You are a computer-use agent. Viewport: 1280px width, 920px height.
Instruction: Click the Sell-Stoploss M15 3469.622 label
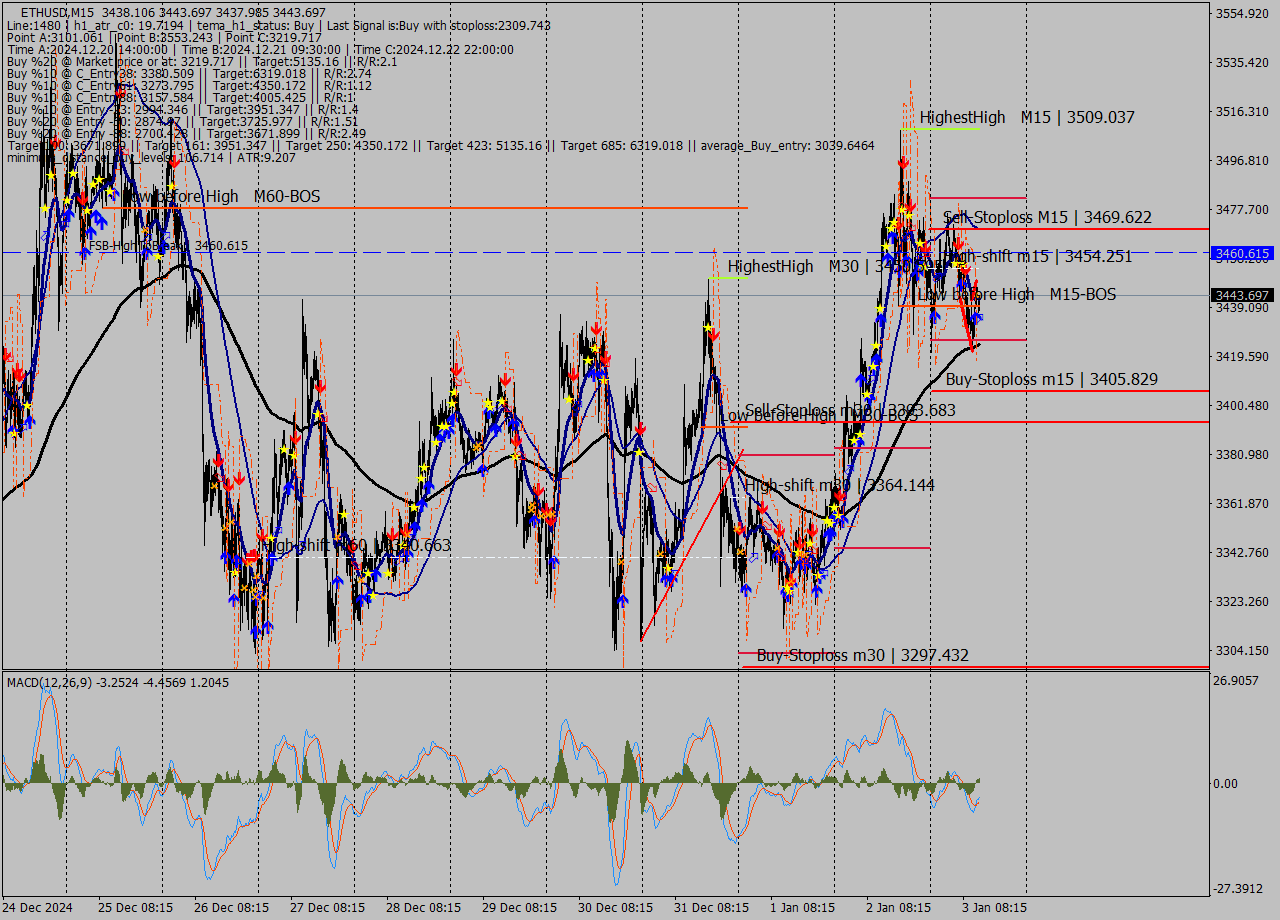pos(1047,217)
